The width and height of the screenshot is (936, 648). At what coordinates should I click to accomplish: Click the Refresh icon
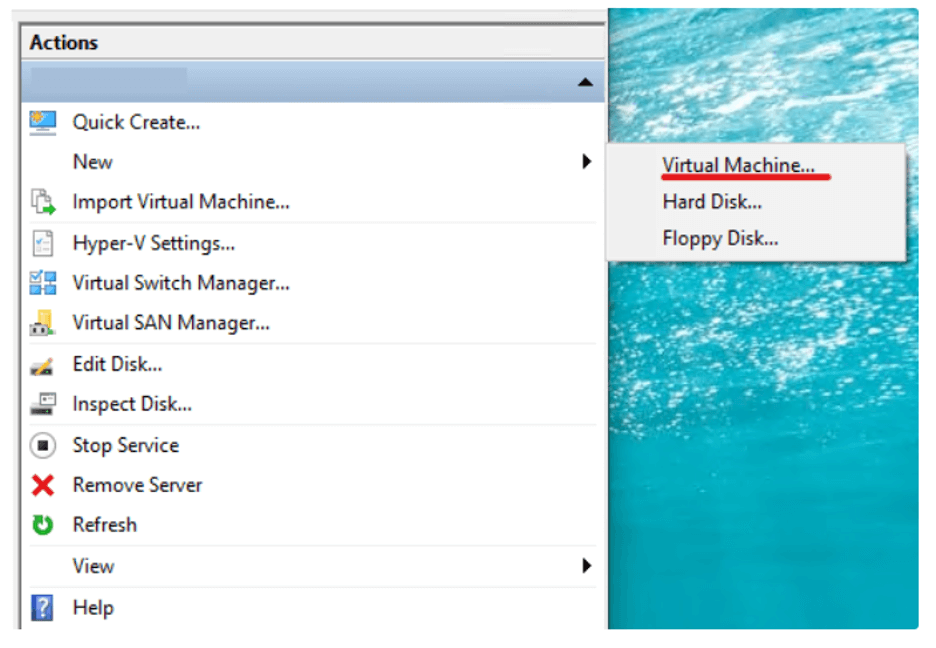pyautogui.click(x=42, y=525)
